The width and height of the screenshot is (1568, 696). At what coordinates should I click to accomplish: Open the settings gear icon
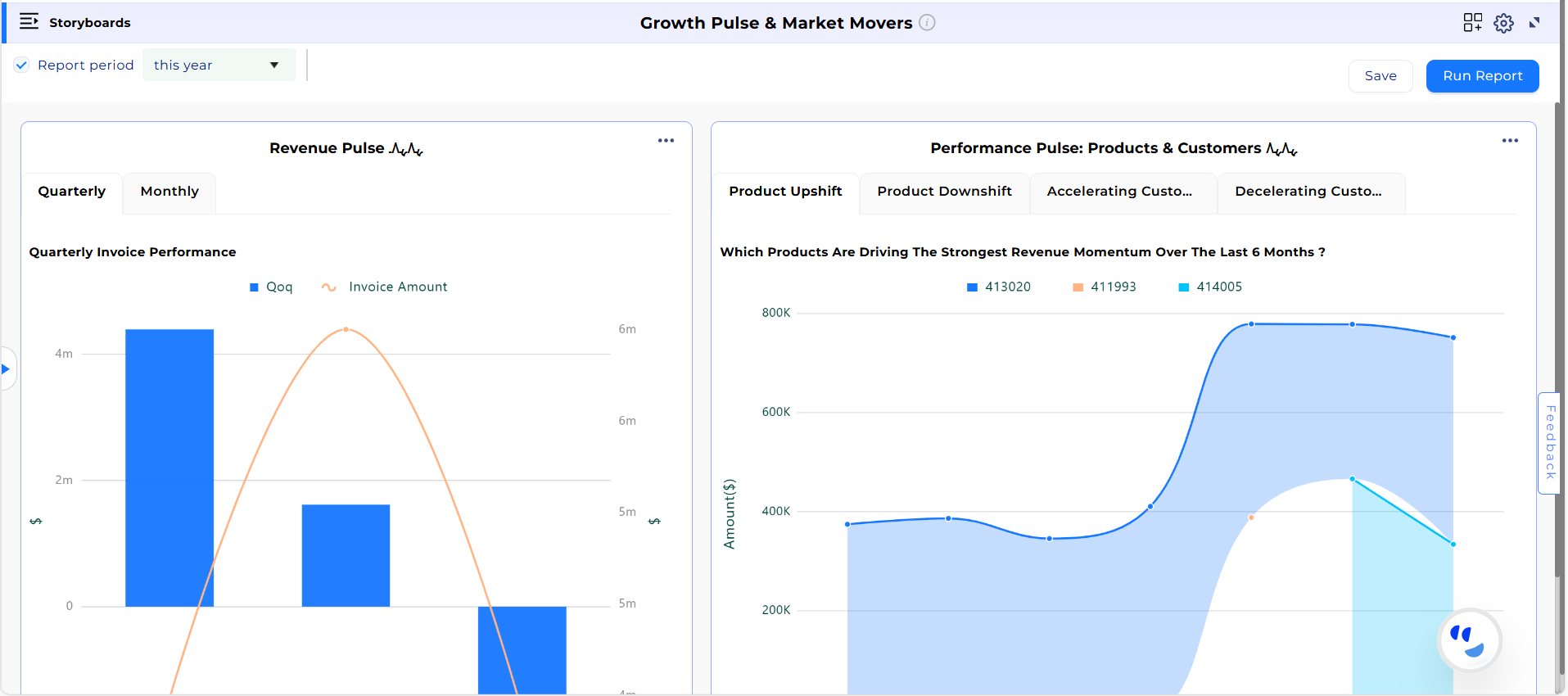click(x=1503, y=23)
